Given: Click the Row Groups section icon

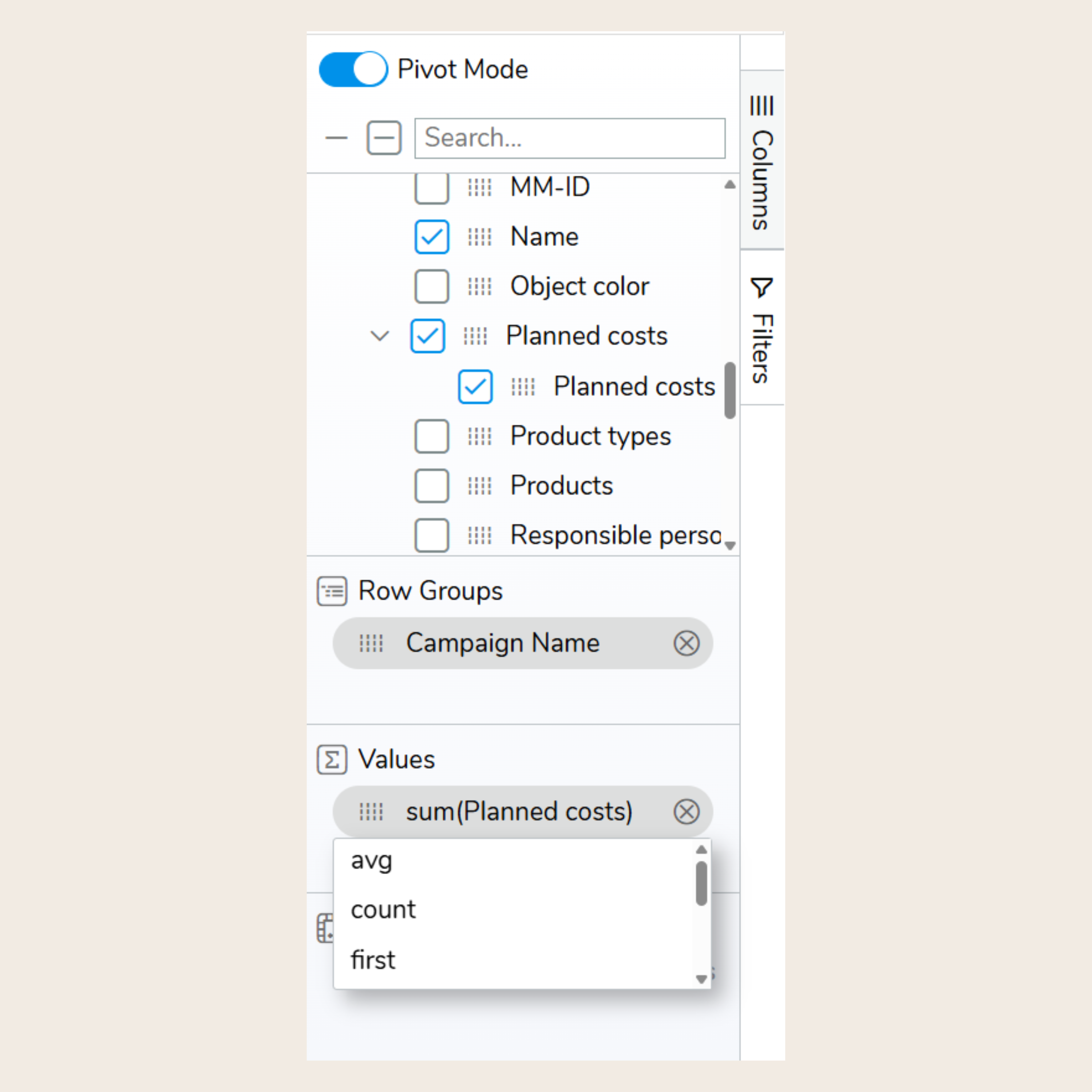Looking at the screenshot, I should coord(332,591).
